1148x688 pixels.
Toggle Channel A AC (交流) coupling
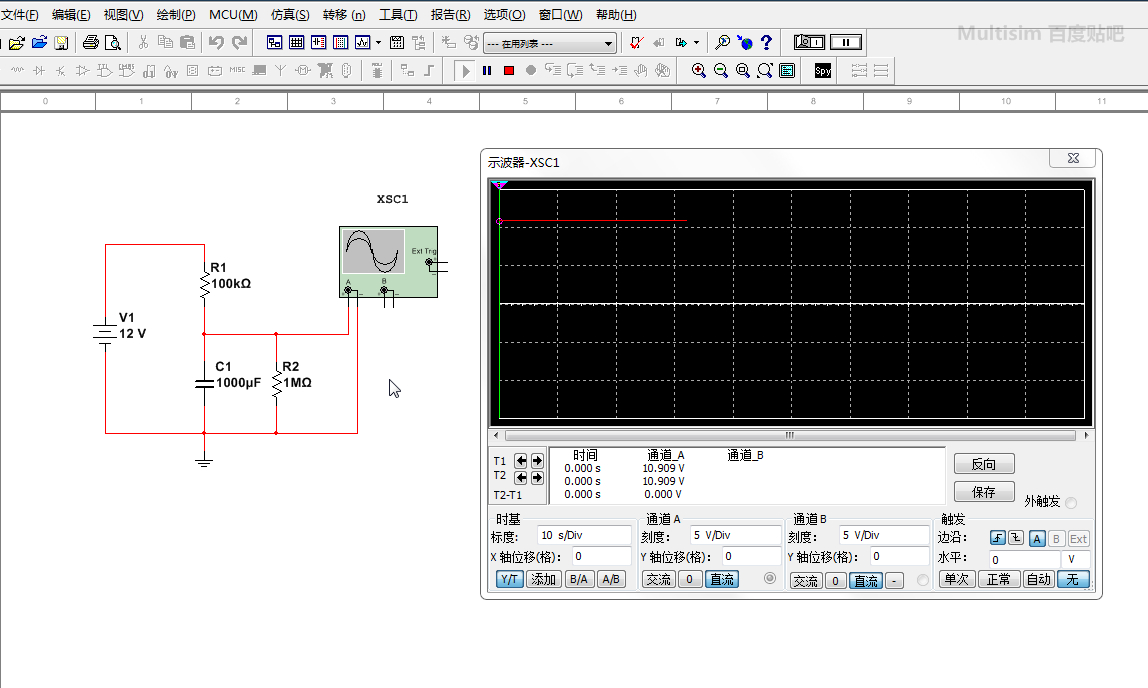658,580
